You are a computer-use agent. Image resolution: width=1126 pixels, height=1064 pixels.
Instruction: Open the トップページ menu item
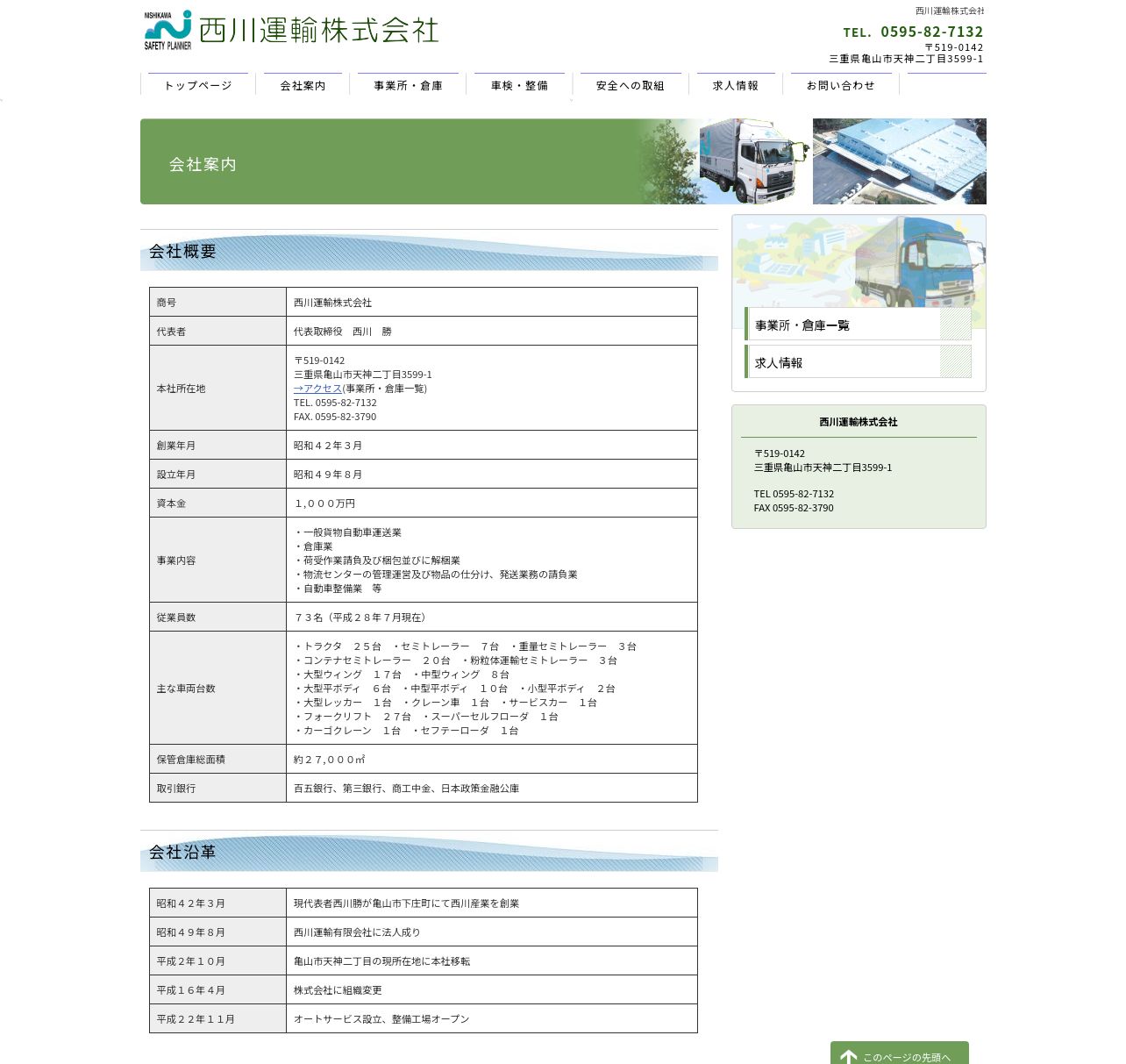198,85
